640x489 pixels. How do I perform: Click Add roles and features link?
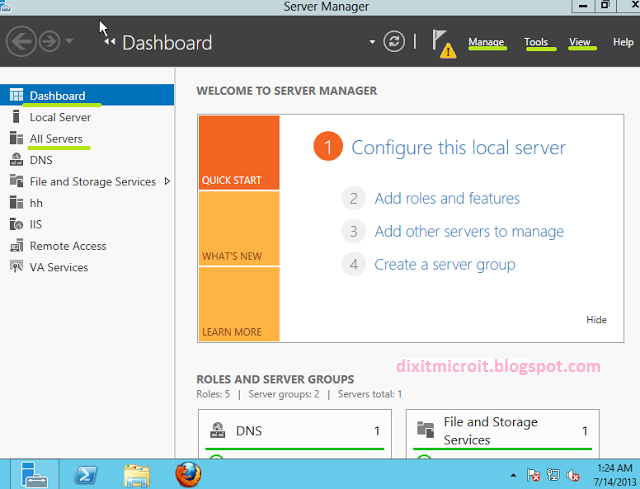[x=447, y=198]
